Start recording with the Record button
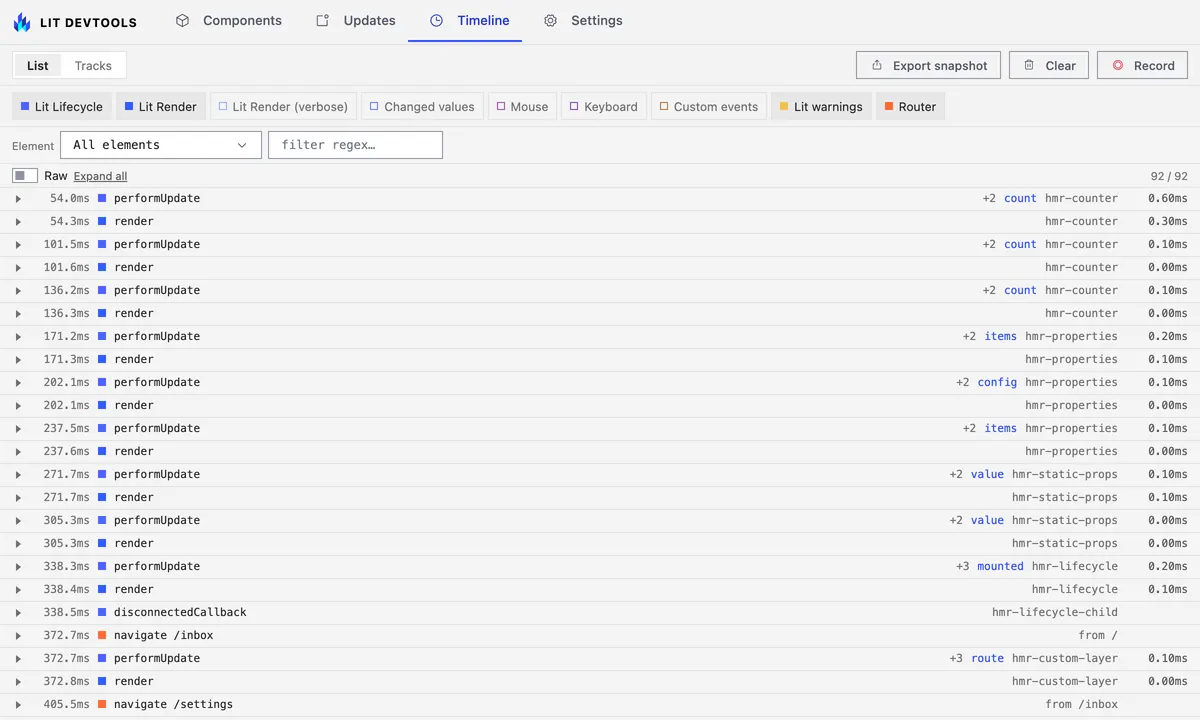Image resolution: width=1200 pixels, height=720 pixels. (x=1142, y=65)
